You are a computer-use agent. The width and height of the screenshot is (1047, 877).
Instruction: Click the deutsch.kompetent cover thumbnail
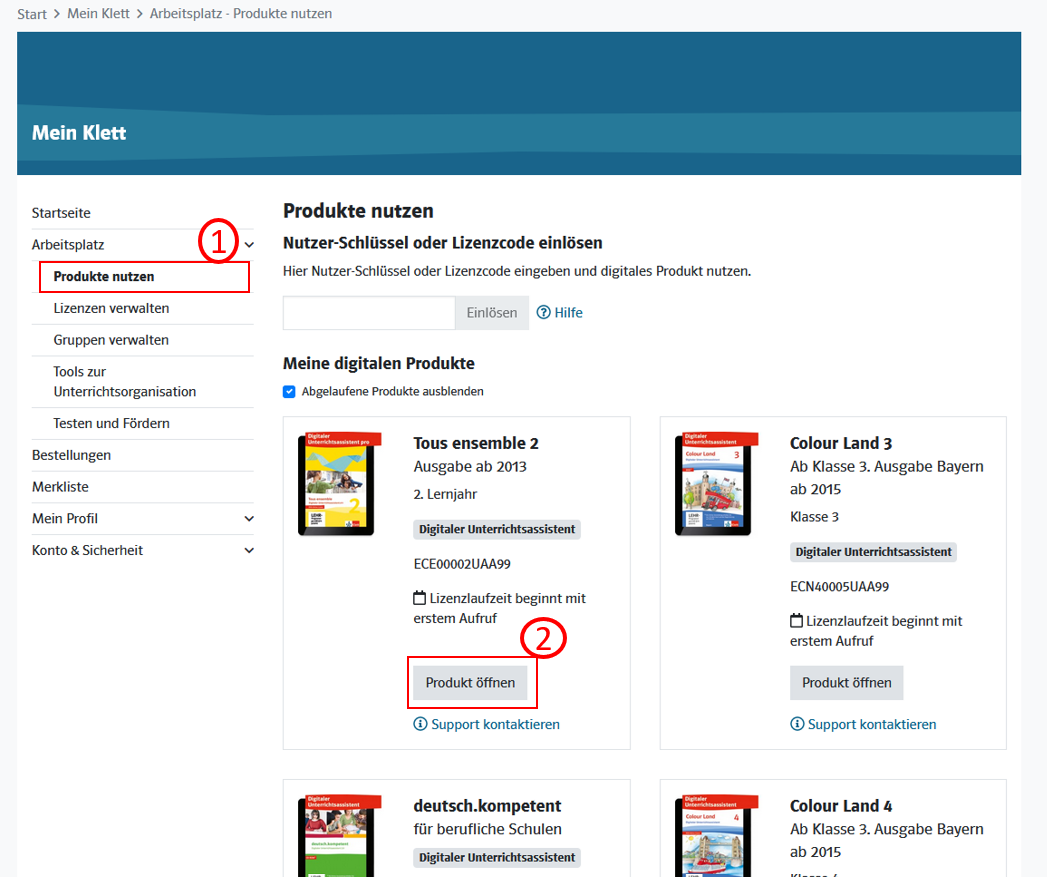(x=339, y=836)
